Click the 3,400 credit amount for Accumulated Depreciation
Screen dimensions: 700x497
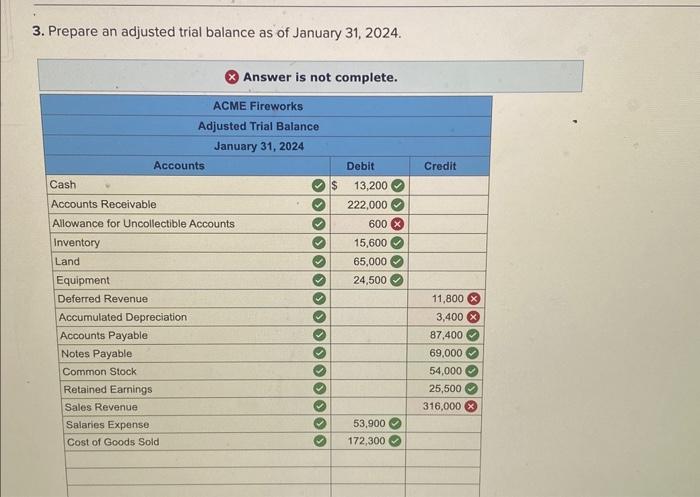click(x=450, y=317)
